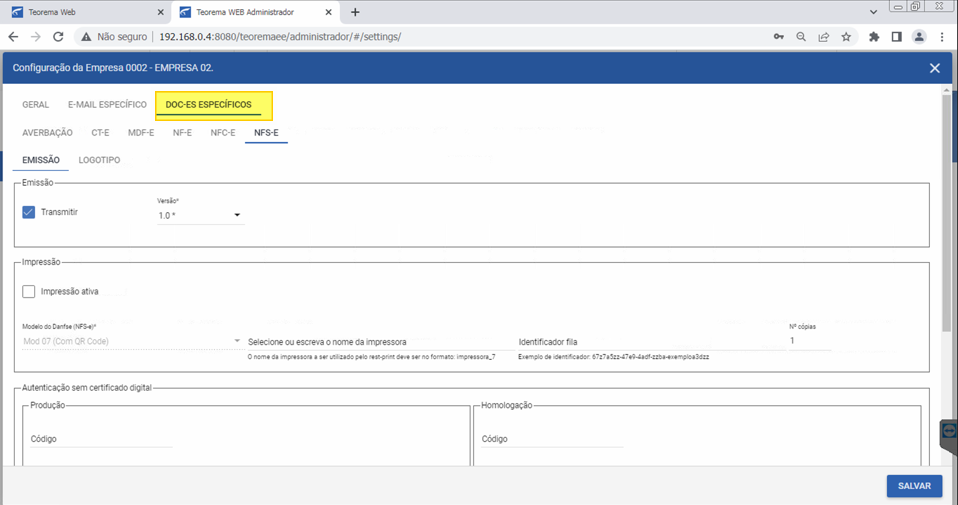Image resolution: width=958 pixels, height=505 pixels.
Task: Open the E-MAIL ESPECÍFICO tab
Action: pyautogui.click(x=107, y=104)
